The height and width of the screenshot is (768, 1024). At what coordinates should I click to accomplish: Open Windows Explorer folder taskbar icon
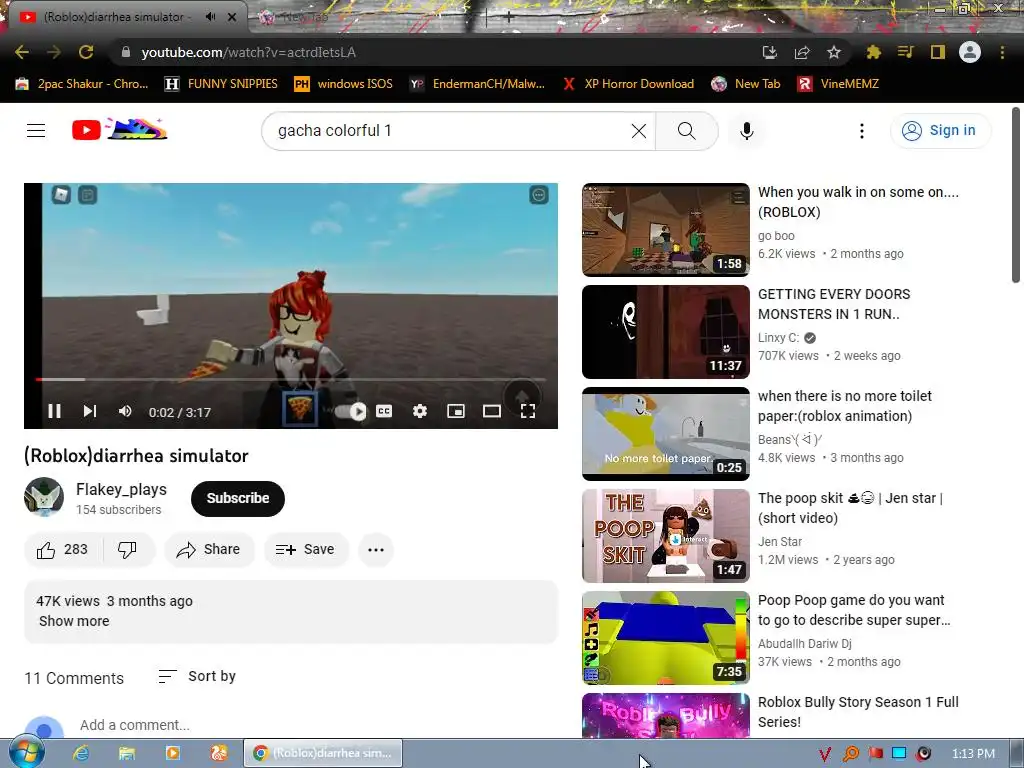[x=127, y=753]
